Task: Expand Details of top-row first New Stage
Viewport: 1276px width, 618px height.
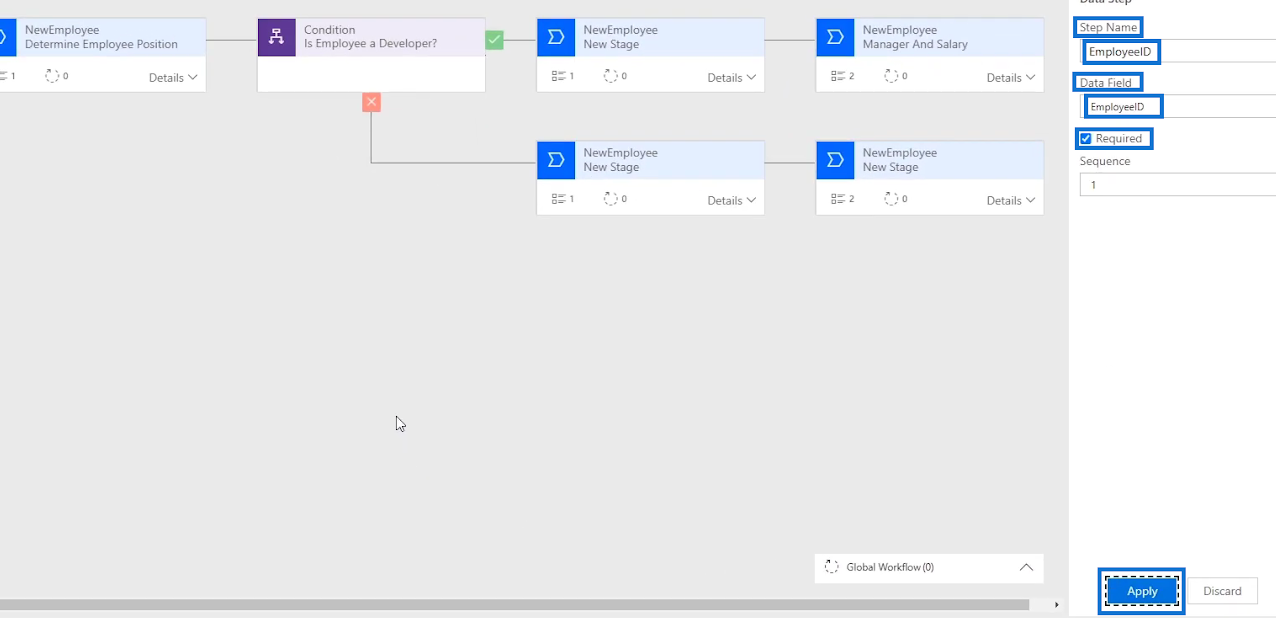Action: coord(732,77)
